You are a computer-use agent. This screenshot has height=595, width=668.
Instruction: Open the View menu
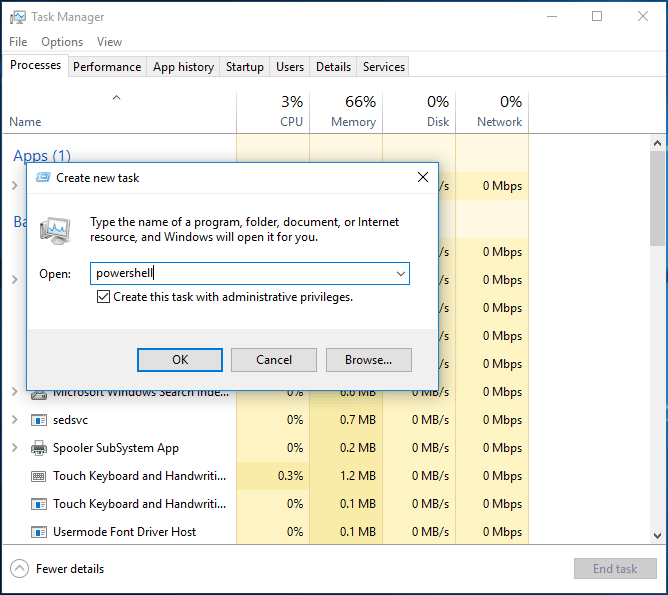point(109,42)
